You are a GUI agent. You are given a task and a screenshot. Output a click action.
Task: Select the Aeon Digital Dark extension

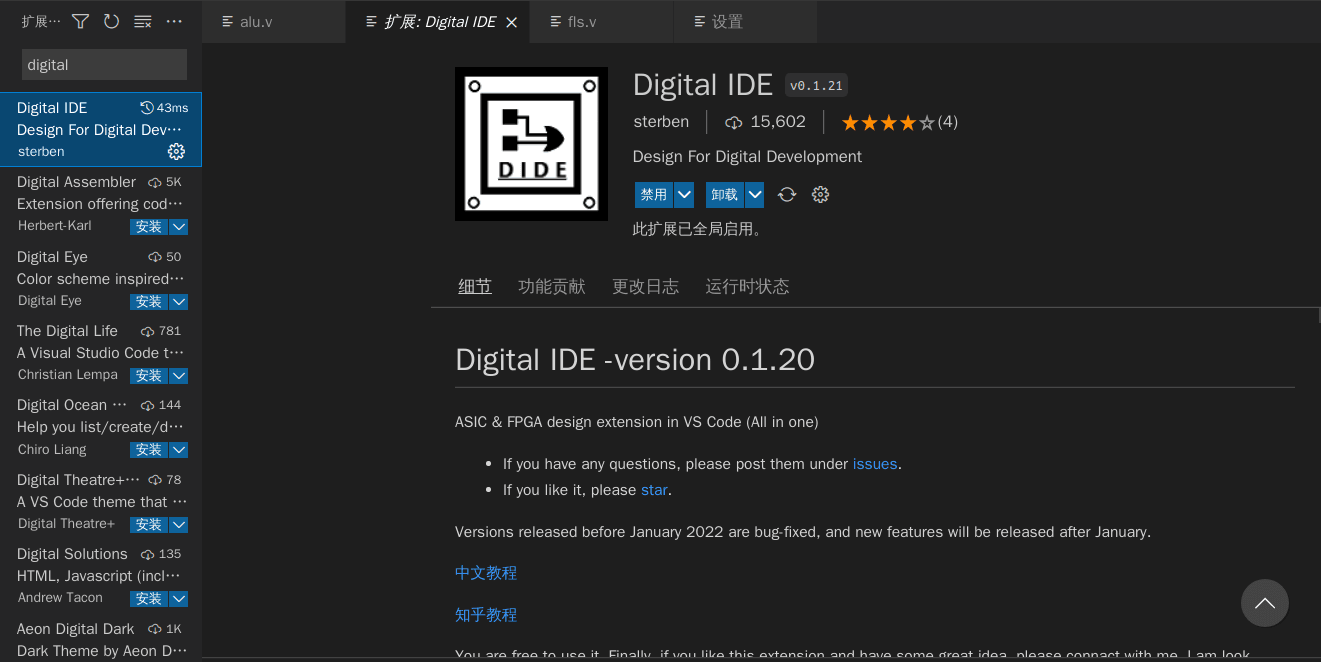(x=101, y=639)
